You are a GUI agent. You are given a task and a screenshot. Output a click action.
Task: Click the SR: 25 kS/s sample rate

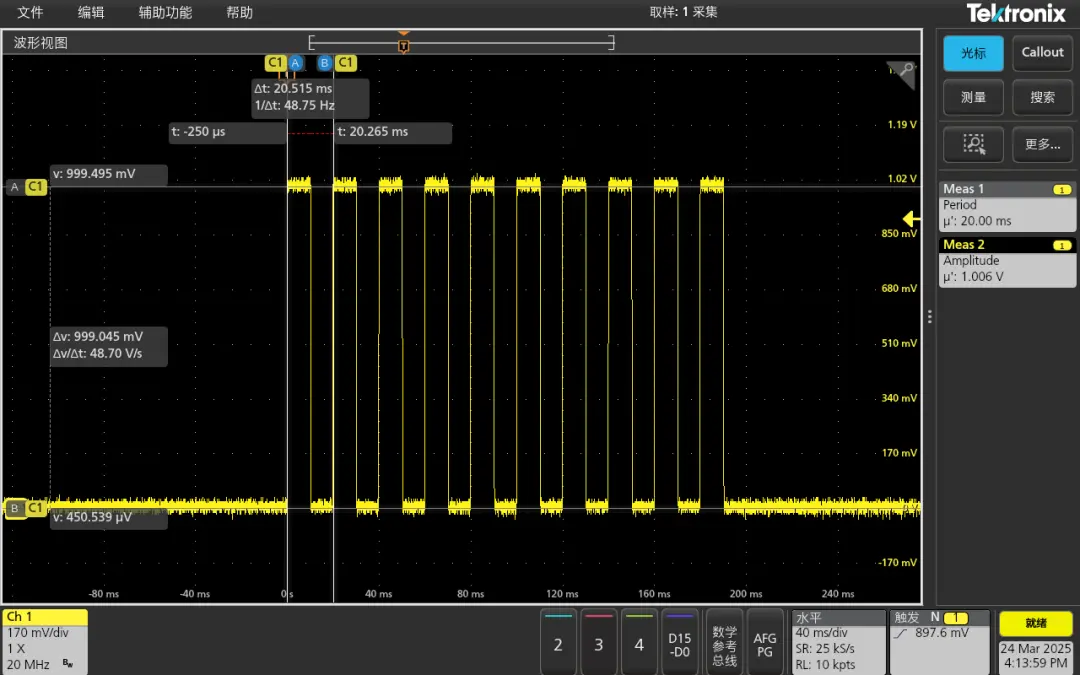[826, 649]
